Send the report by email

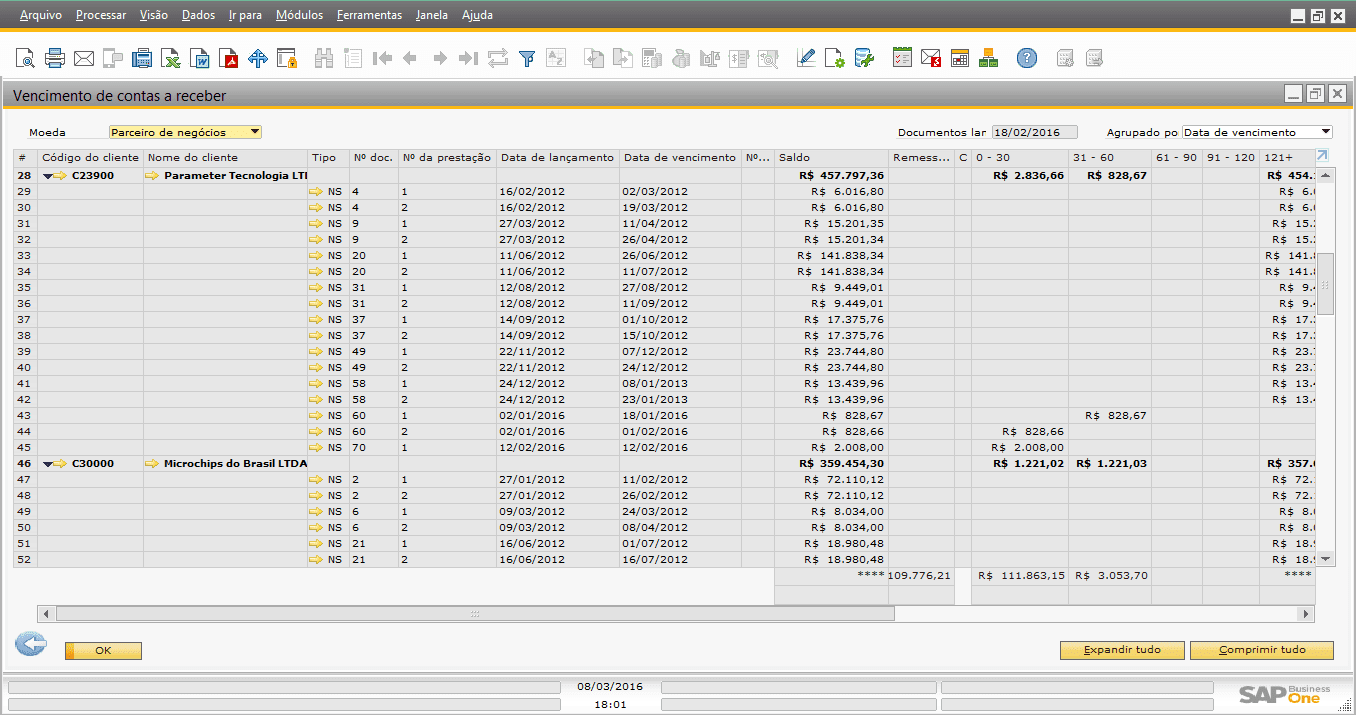click(84, 58)
